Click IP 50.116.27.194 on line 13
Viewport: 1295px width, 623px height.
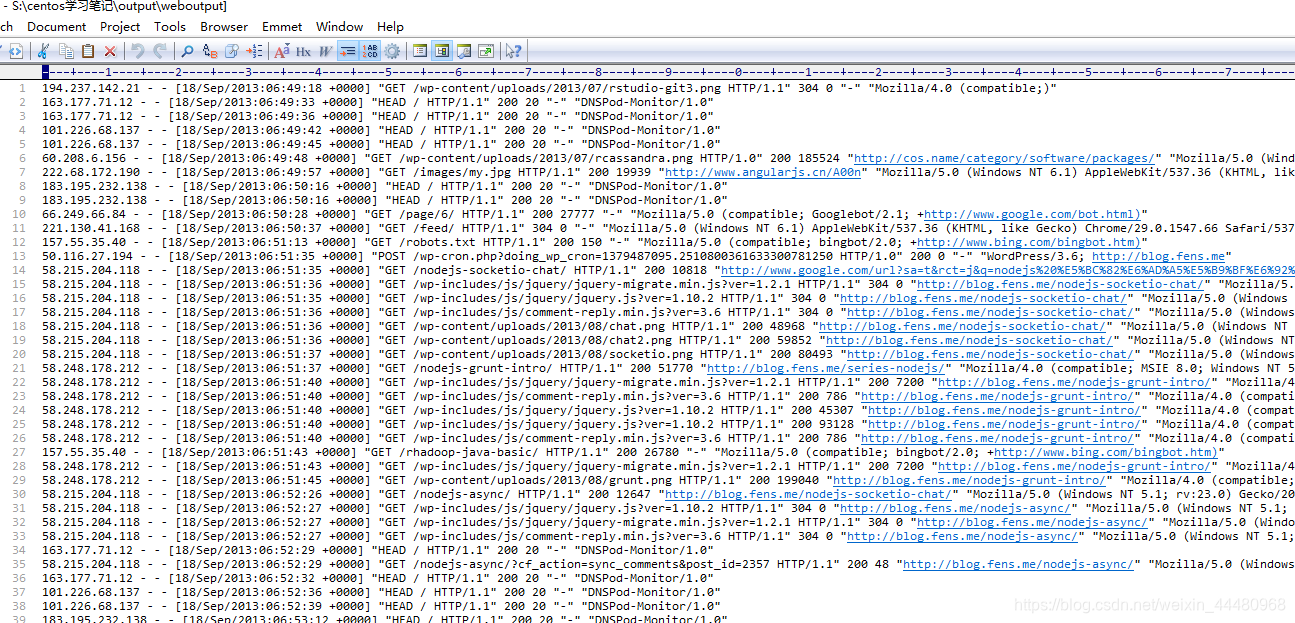pos(88,256)
